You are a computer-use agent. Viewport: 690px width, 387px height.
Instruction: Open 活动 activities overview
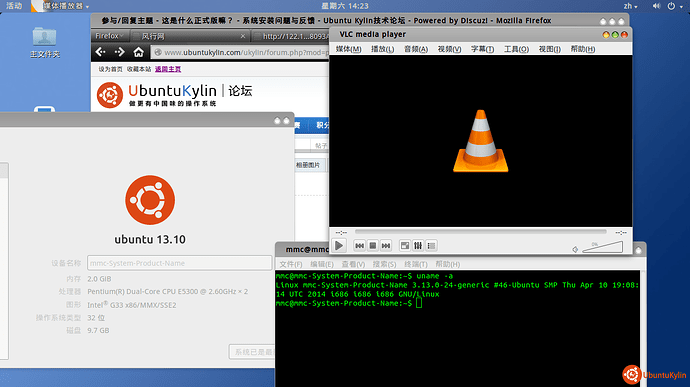(x=14, y=6)
